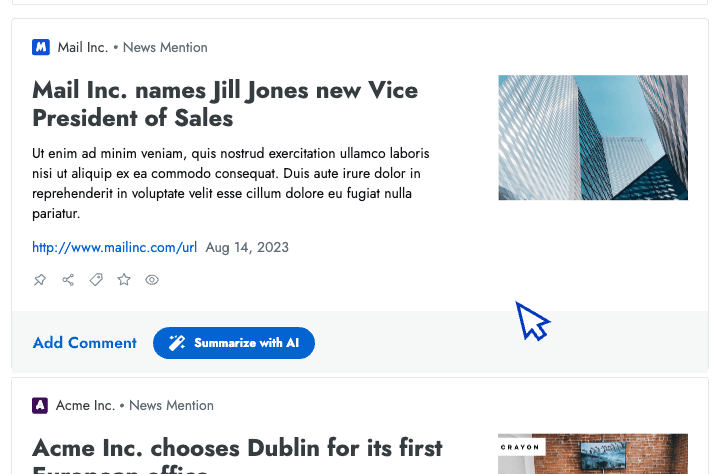Open the Jill Jones article headline
The width and height of the screenshot is (720, 474).
click(224, 104)
